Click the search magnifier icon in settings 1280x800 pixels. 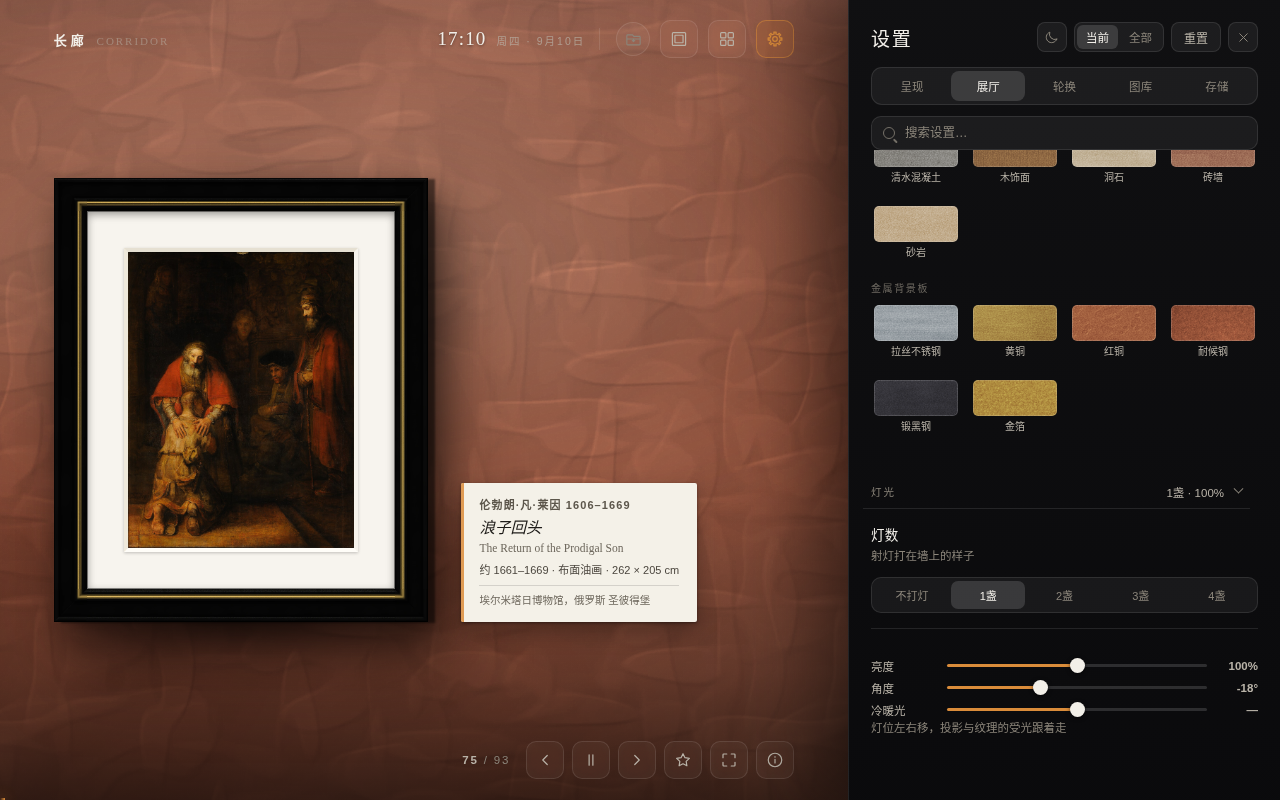(x=889, y=133)
